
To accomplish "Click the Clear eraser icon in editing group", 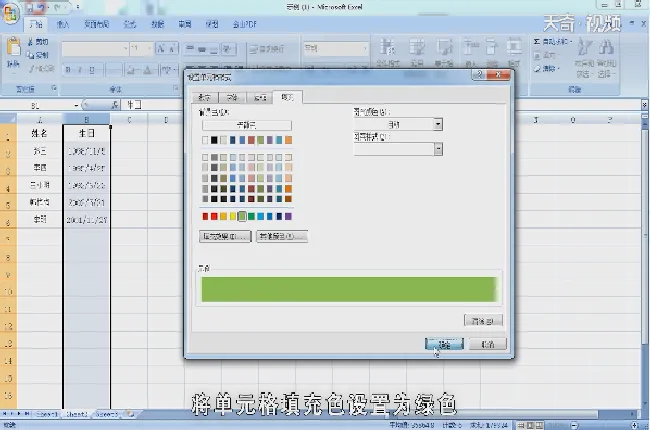I will pyautogui.click(x=537, y=68).
